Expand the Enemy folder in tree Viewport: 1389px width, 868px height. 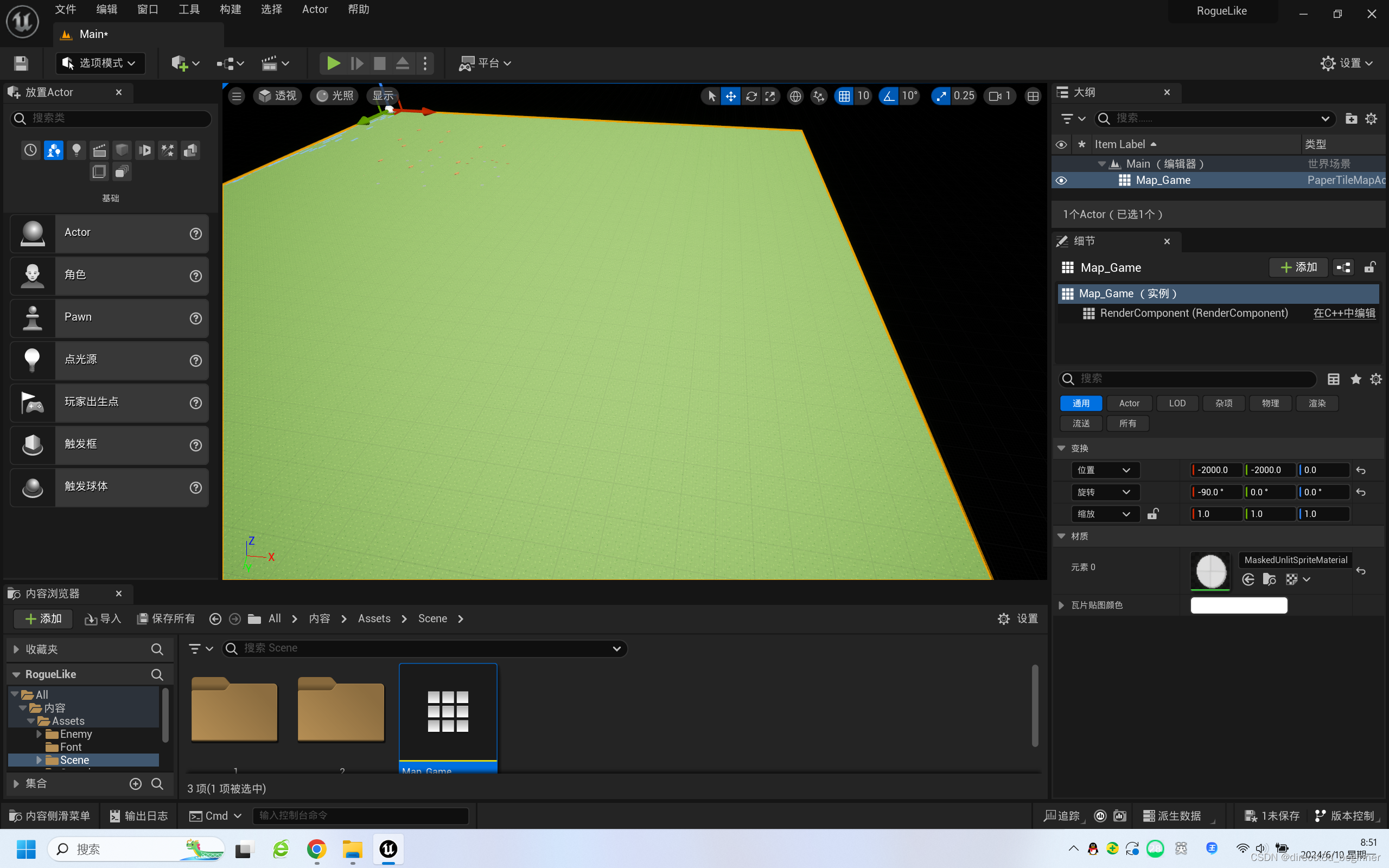tap(39, 733)
